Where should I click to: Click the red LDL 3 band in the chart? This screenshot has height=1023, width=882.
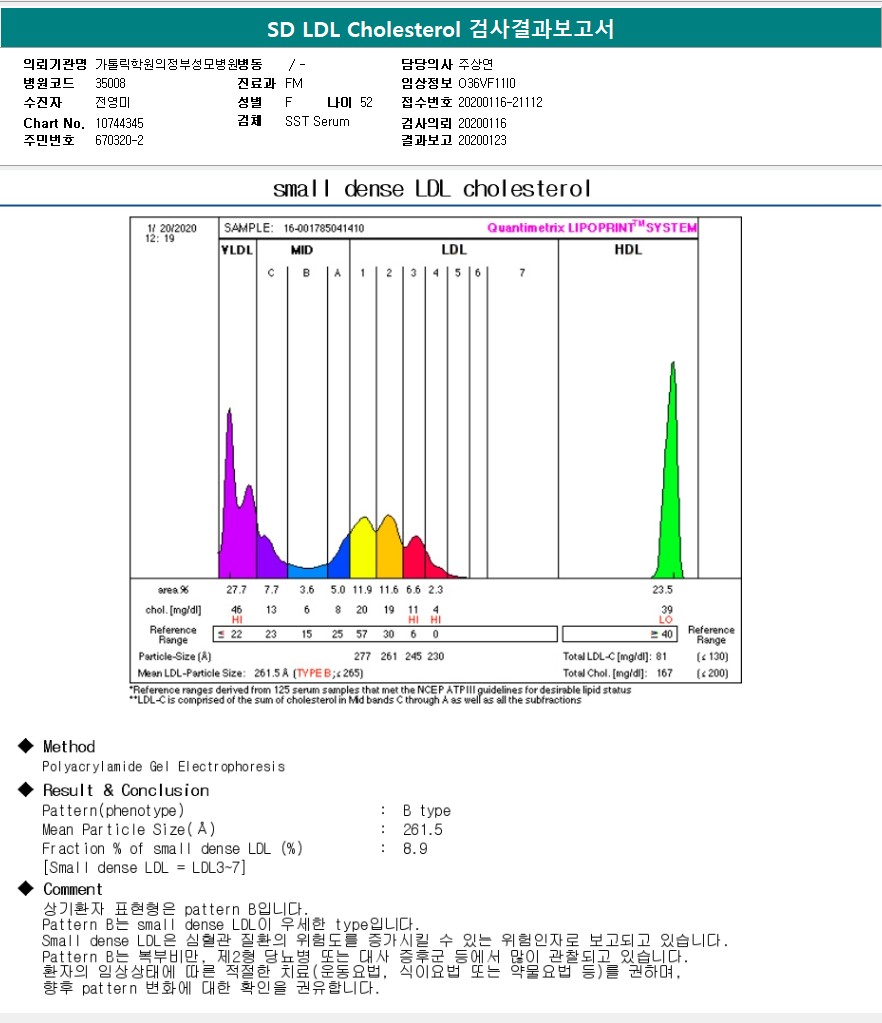pos(414,560)
